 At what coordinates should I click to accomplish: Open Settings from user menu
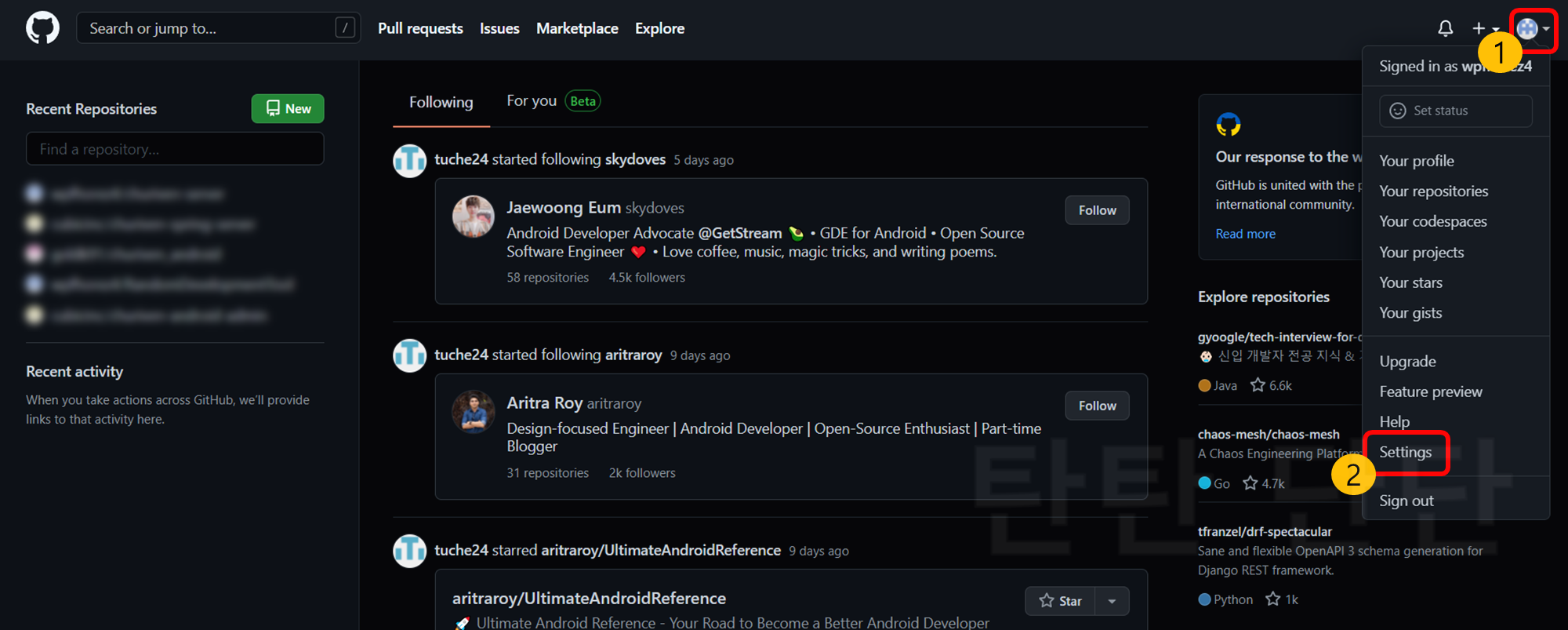pos(1405,452)
